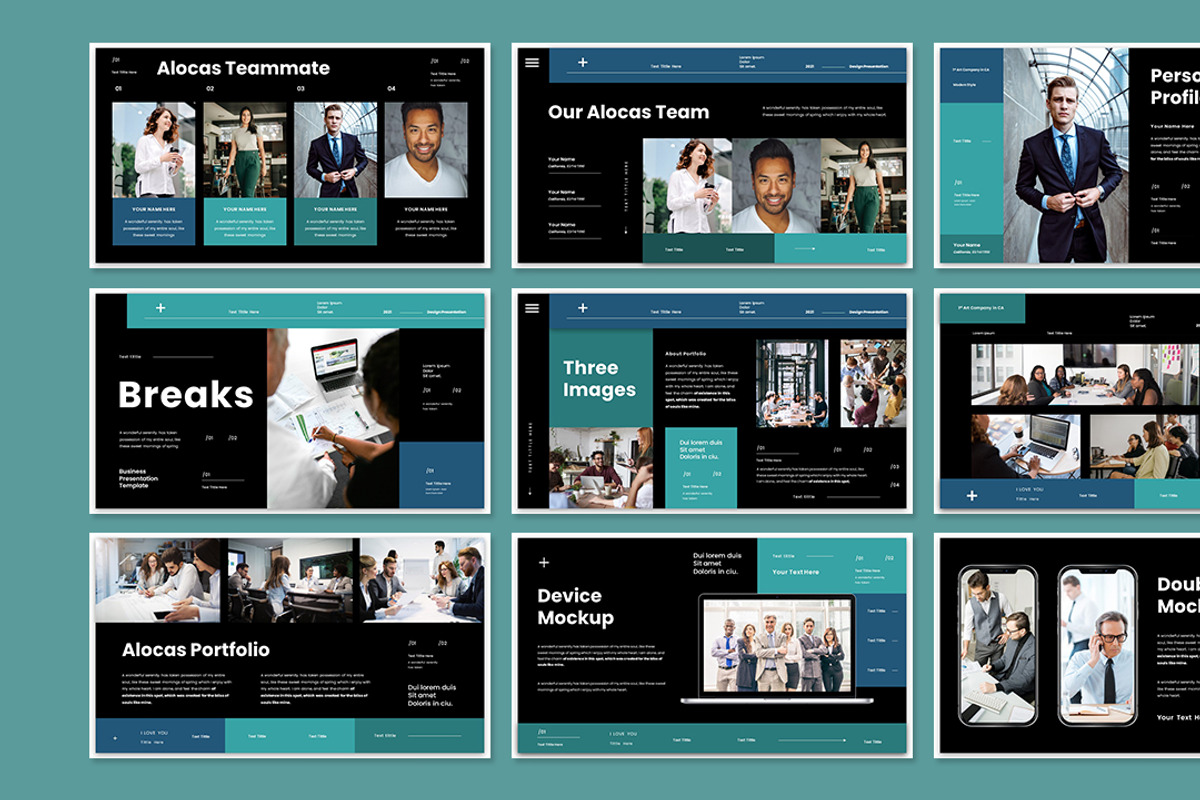Select the large Breaks title text
1200x800 pixels.
click(186, 395)
